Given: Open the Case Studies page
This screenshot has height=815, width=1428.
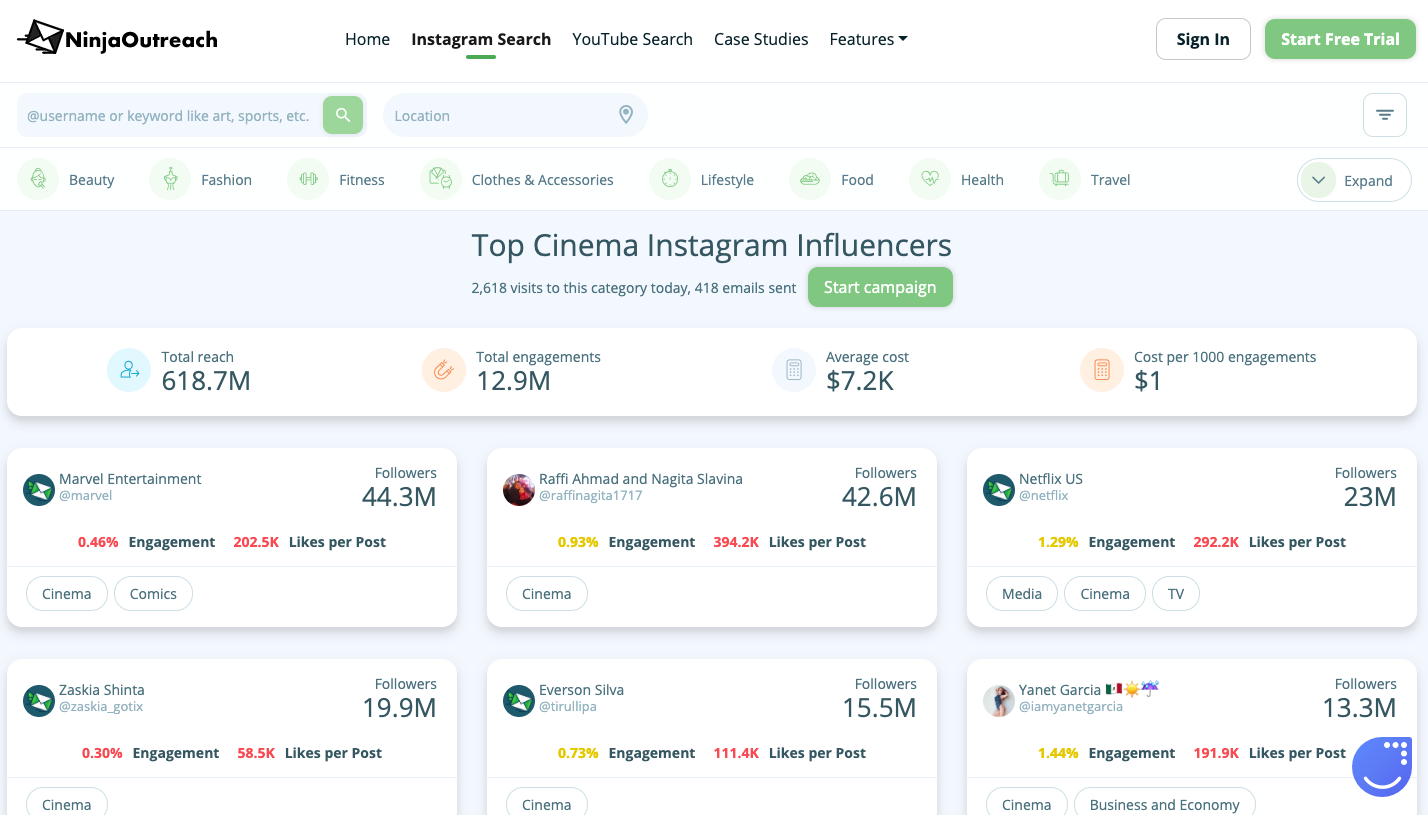Looking at the screenshot, I should (x=761, y=39).
